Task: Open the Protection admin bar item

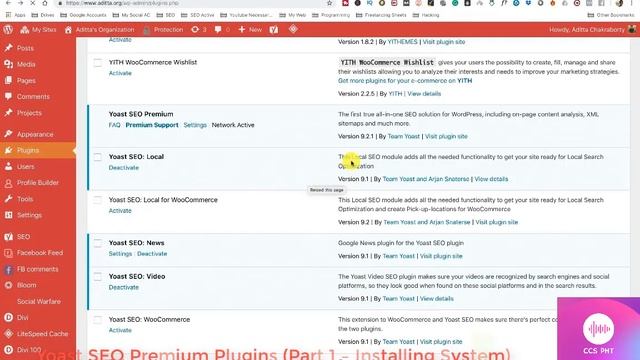Action: click(x=163, y=29)
